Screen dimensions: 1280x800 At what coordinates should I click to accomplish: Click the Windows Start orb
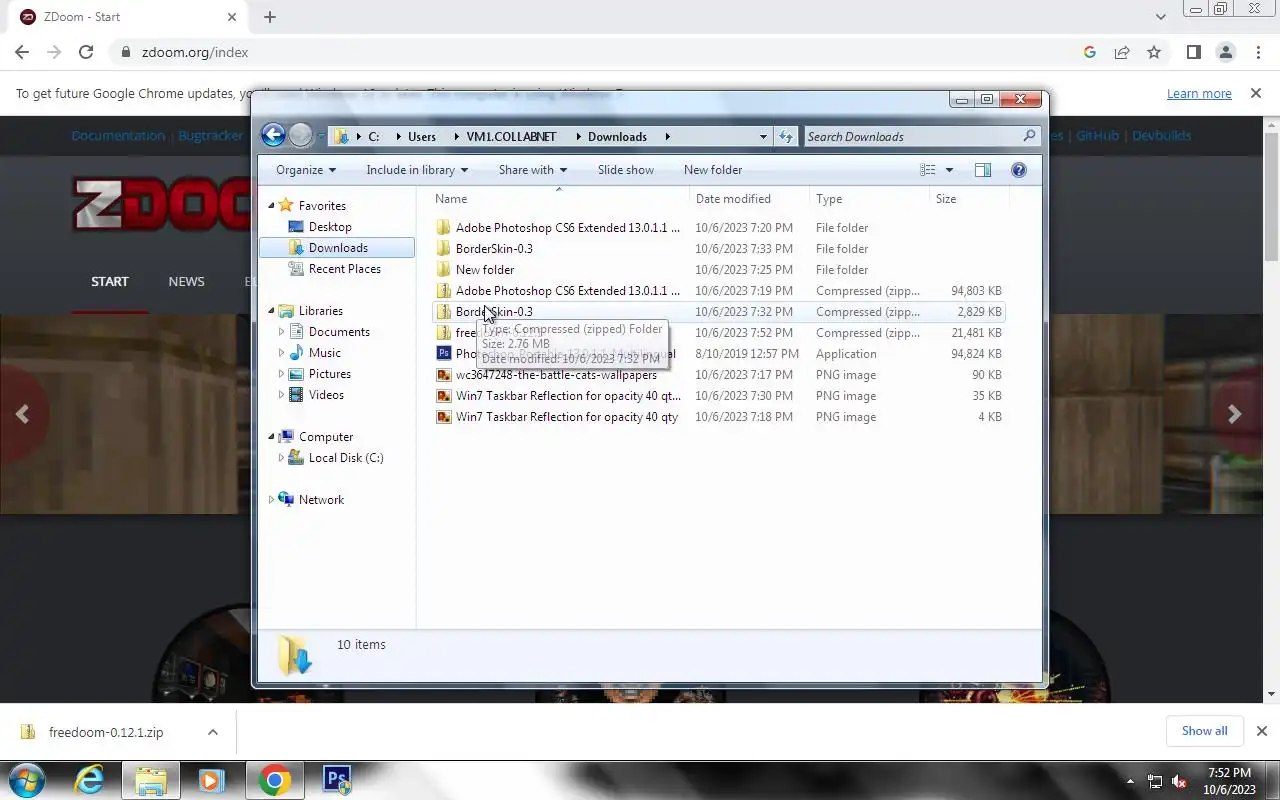26,780
